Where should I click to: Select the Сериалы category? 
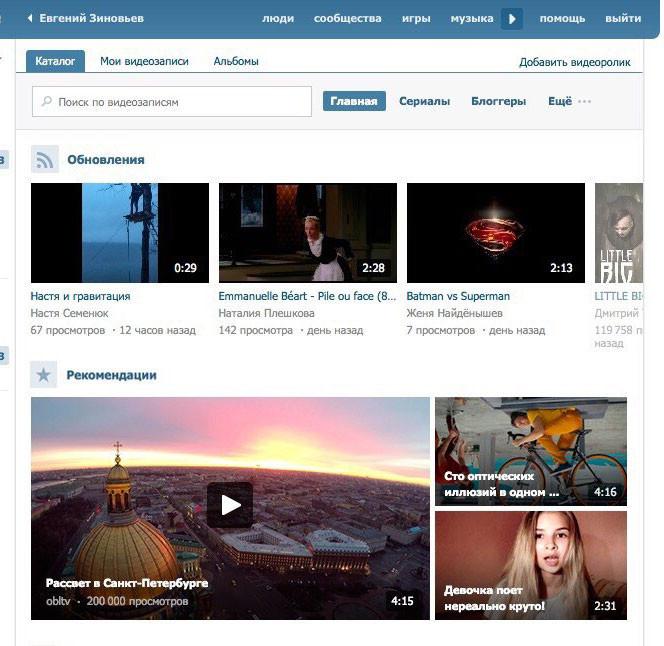tap(424, 101)
